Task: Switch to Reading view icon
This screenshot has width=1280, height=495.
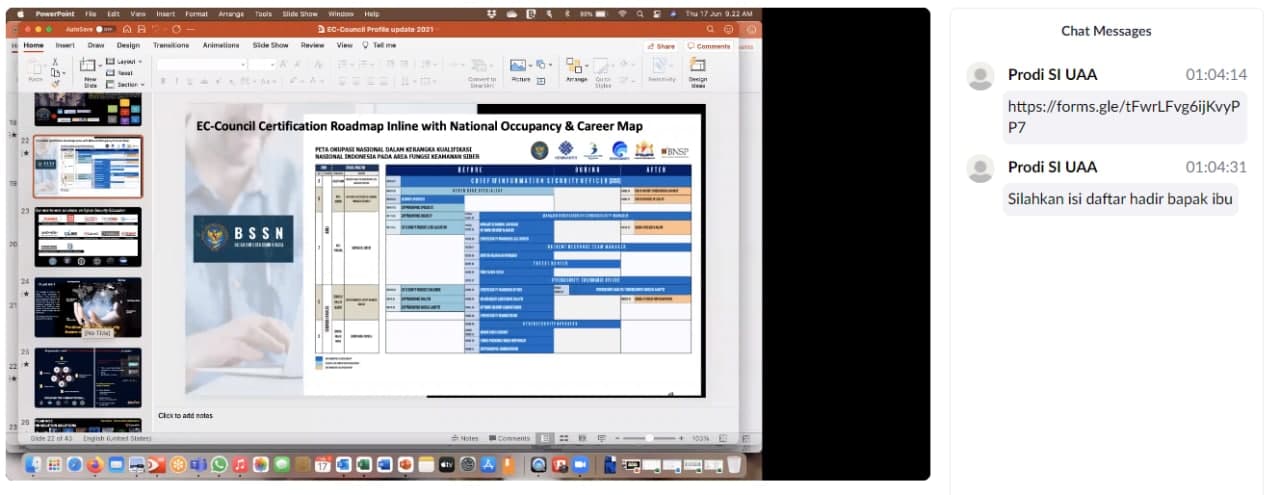Action: [x=581, y=438]
